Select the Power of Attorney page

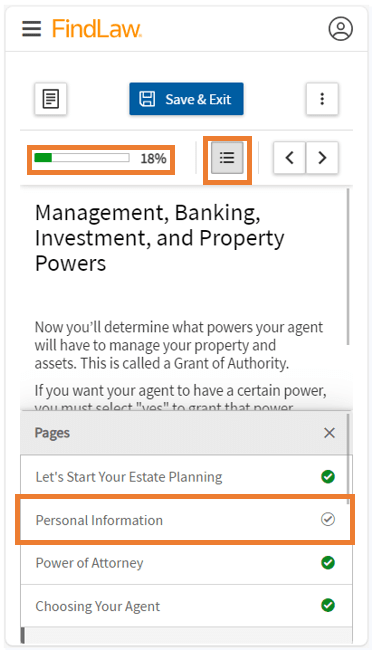(x=186, y=563)
